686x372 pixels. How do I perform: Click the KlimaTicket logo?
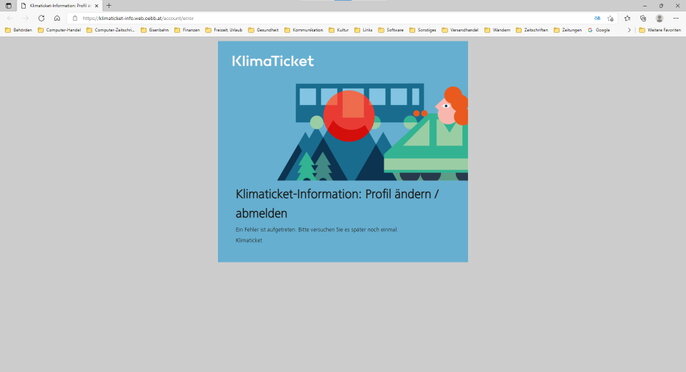273,61
